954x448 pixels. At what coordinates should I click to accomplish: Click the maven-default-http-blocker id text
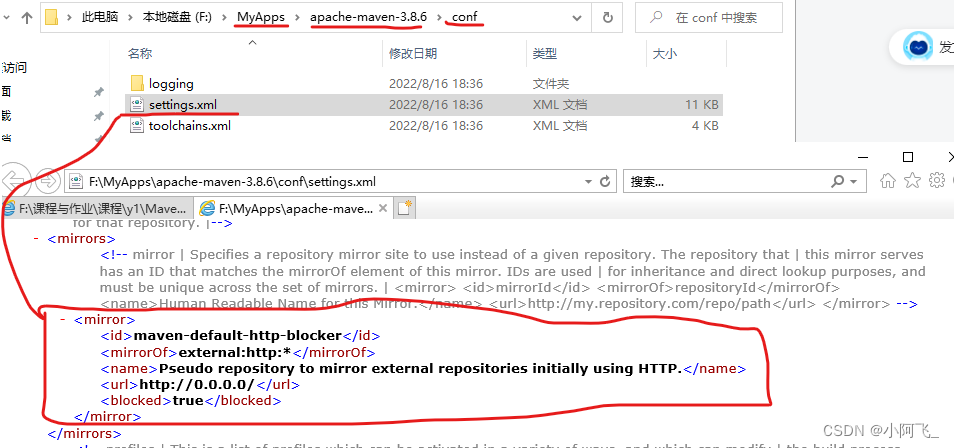(238, 335)
